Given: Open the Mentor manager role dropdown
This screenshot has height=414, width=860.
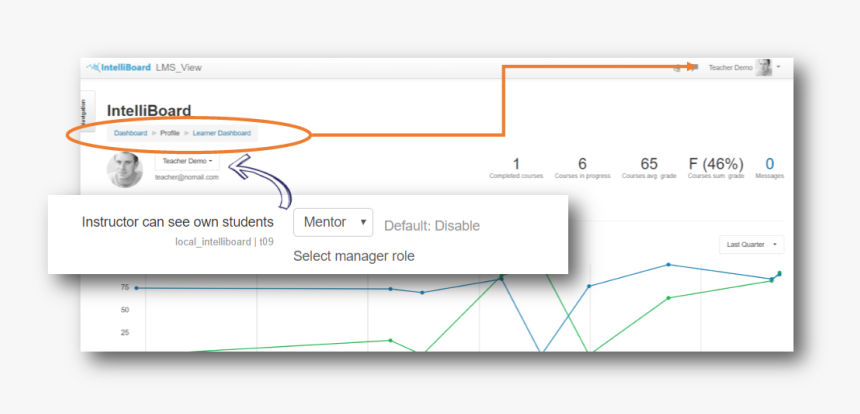Looking at the screenshot, I should click(333, 222).
